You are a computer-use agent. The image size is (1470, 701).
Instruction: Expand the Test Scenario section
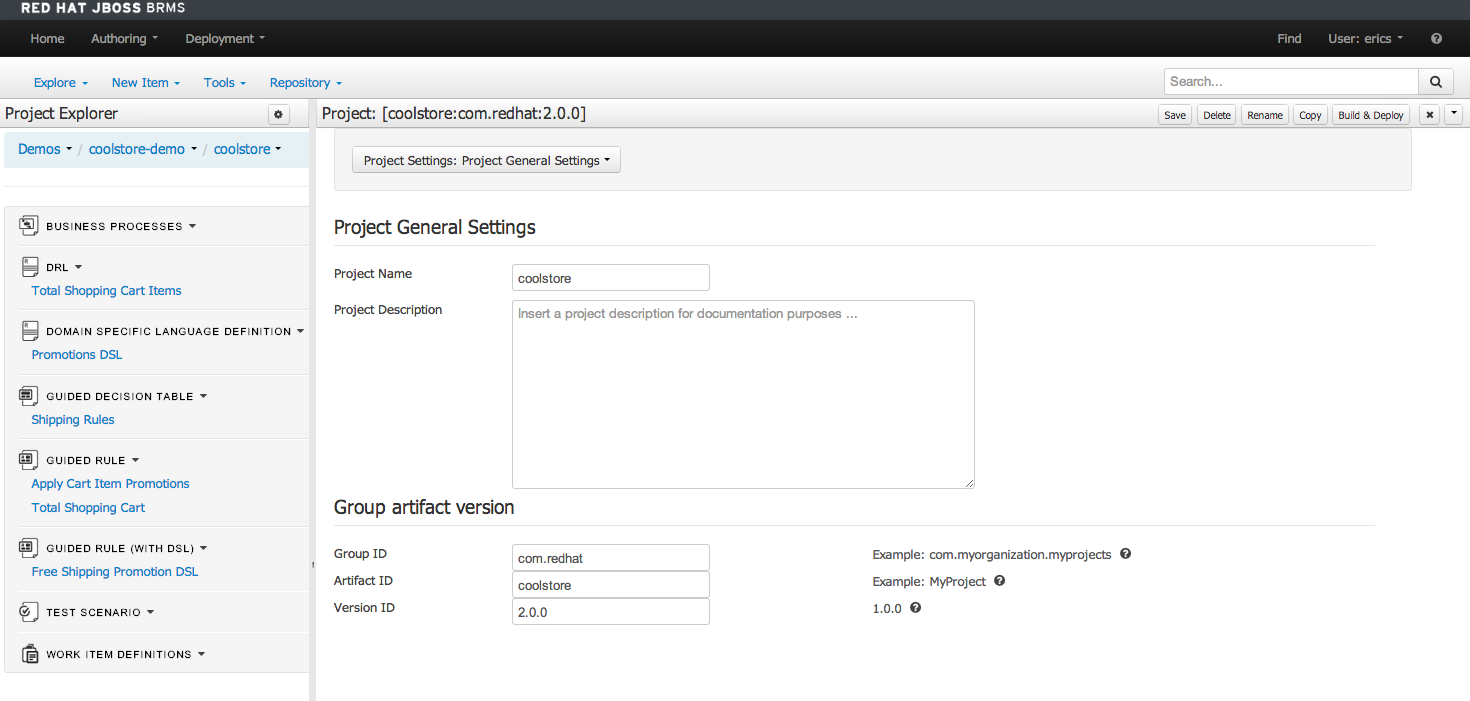(150, 612)
